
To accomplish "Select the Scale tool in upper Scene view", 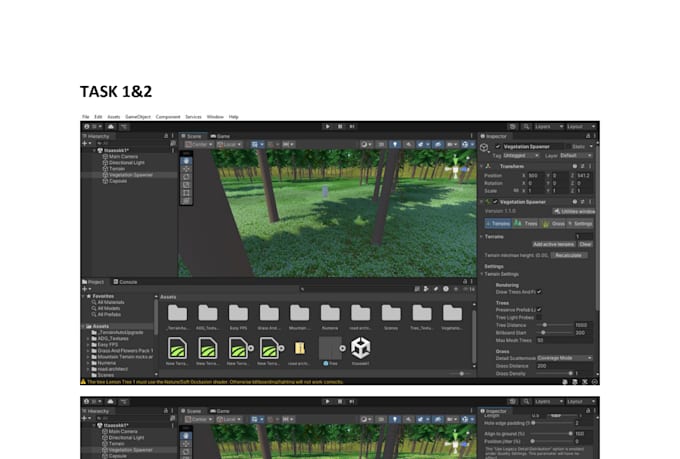I will click(186, 185).
